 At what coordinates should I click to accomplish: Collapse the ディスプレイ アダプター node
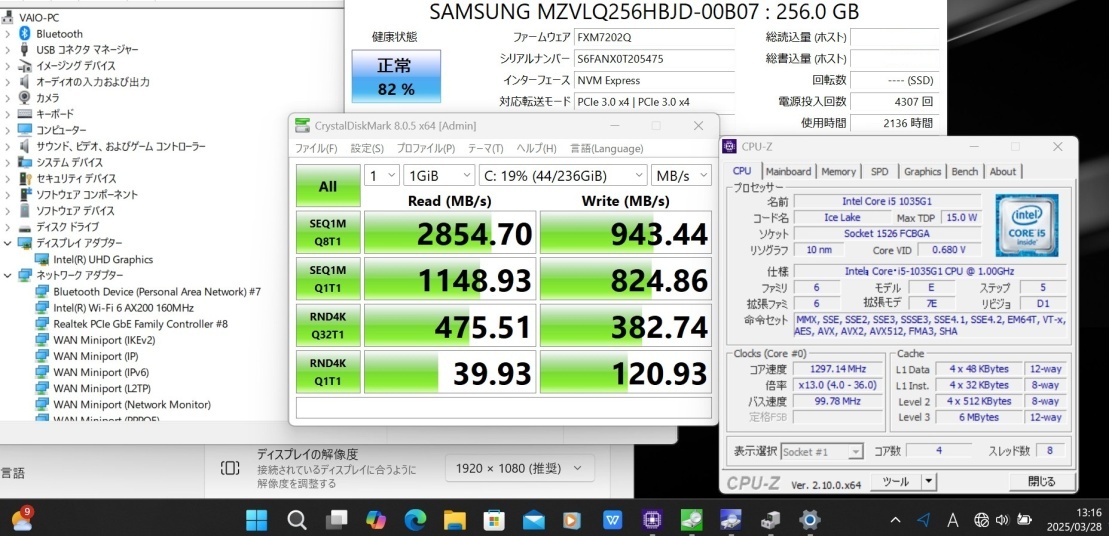click(8, 243)
